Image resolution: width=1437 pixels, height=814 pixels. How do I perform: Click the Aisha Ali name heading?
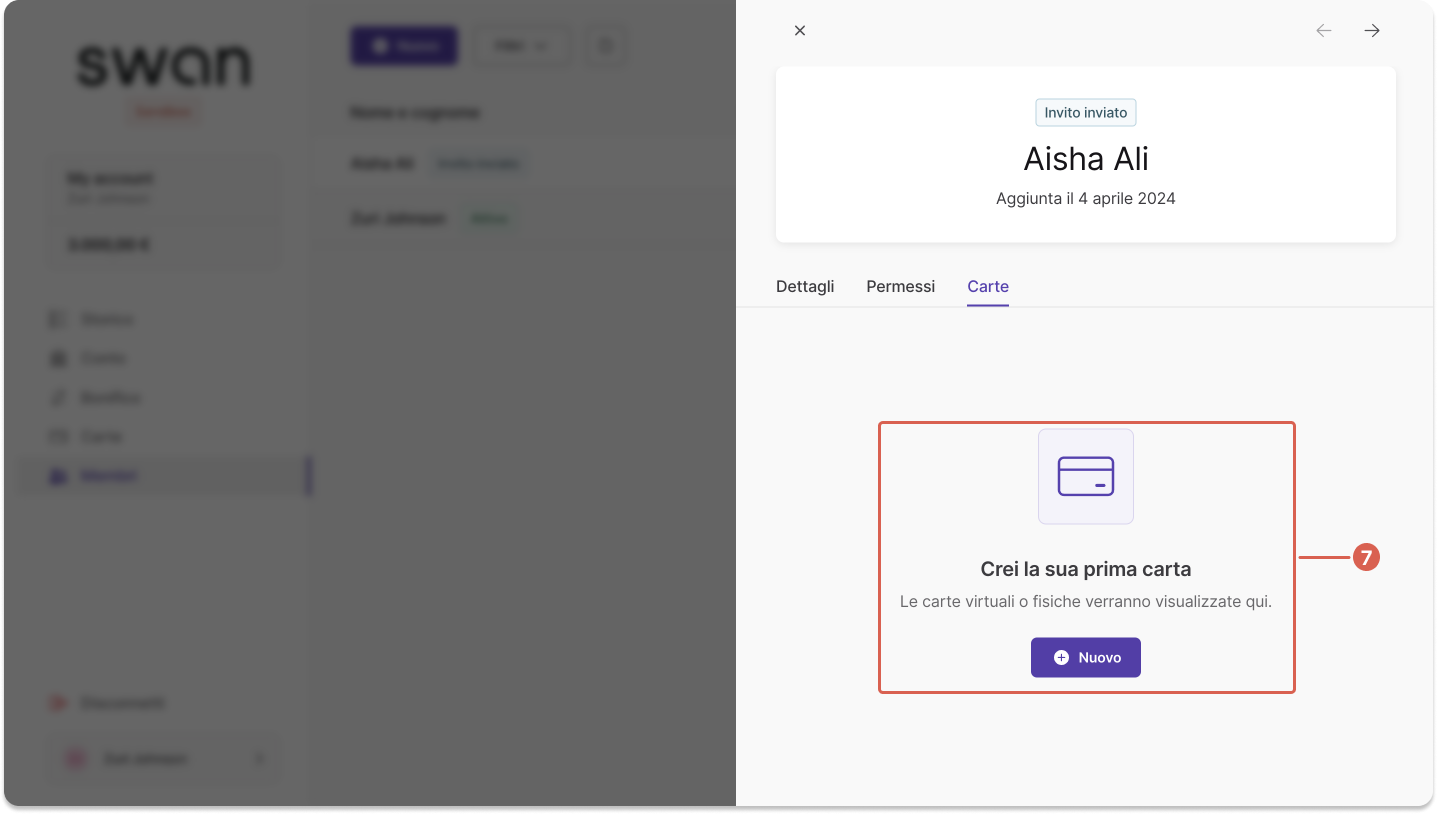pos(1086,159)
